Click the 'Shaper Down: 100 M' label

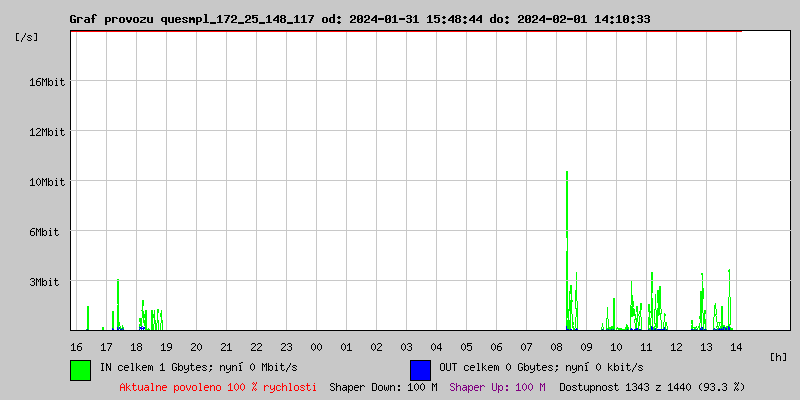point(383,387)
